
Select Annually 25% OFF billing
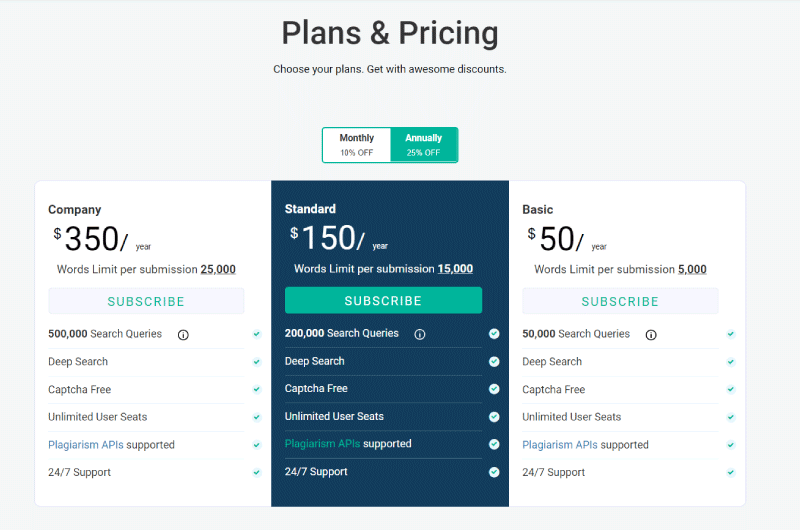pos(423,145)
